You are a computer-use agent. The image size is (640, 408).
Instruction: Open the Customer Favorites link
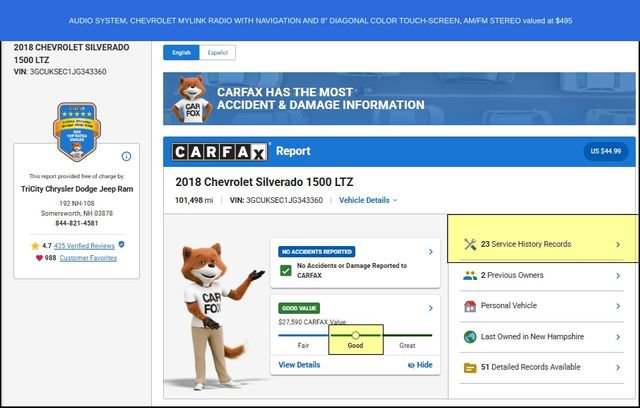[88, 258]
